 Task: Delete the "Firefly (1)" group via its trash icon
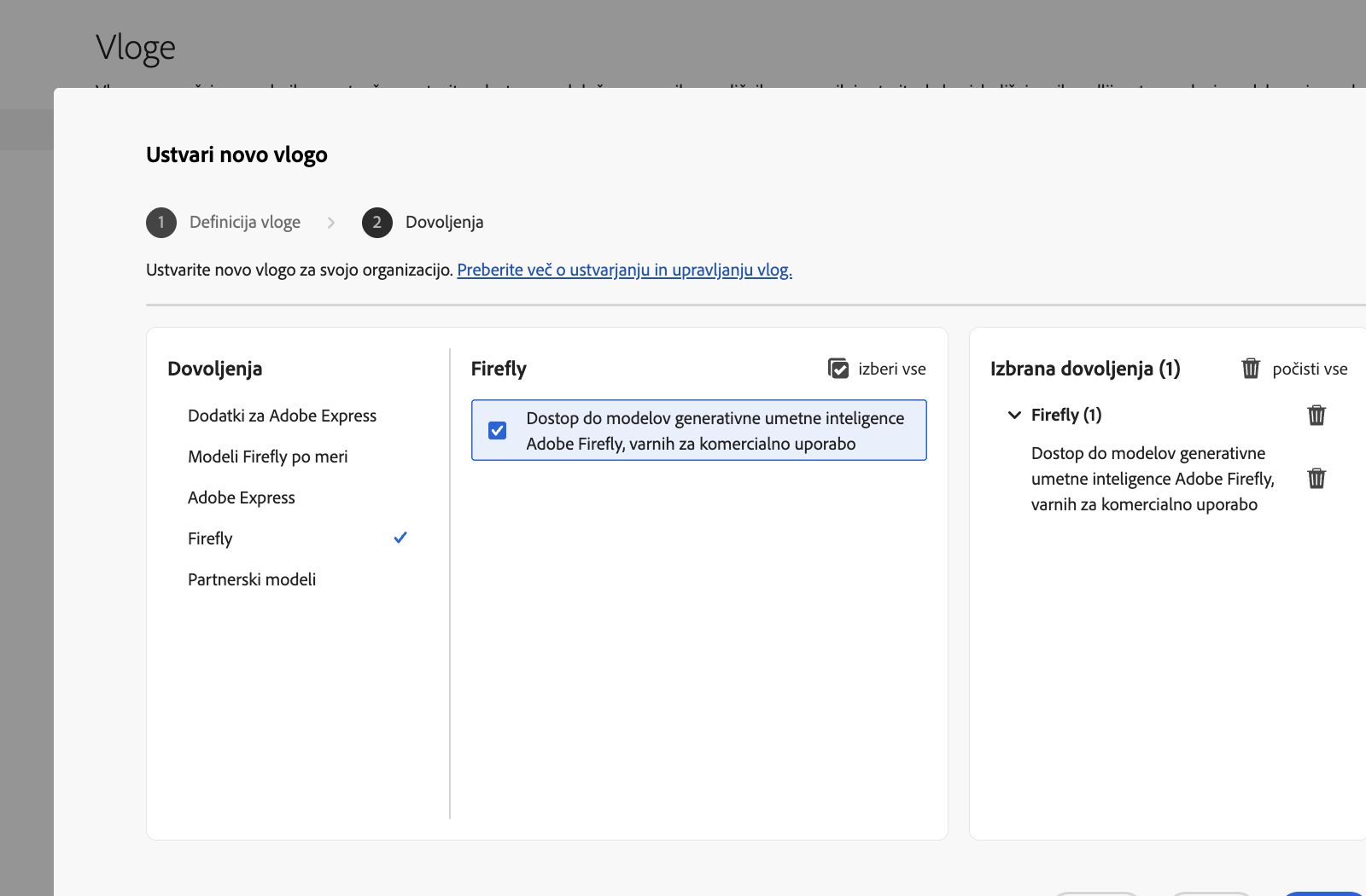1316,416
